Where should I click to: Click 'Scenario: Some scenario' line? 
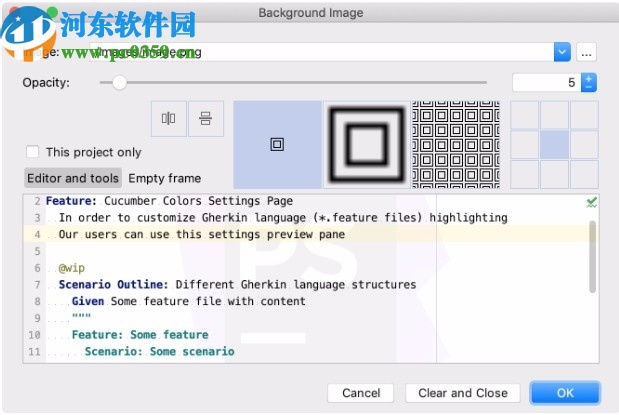click(x=159, y=351)
